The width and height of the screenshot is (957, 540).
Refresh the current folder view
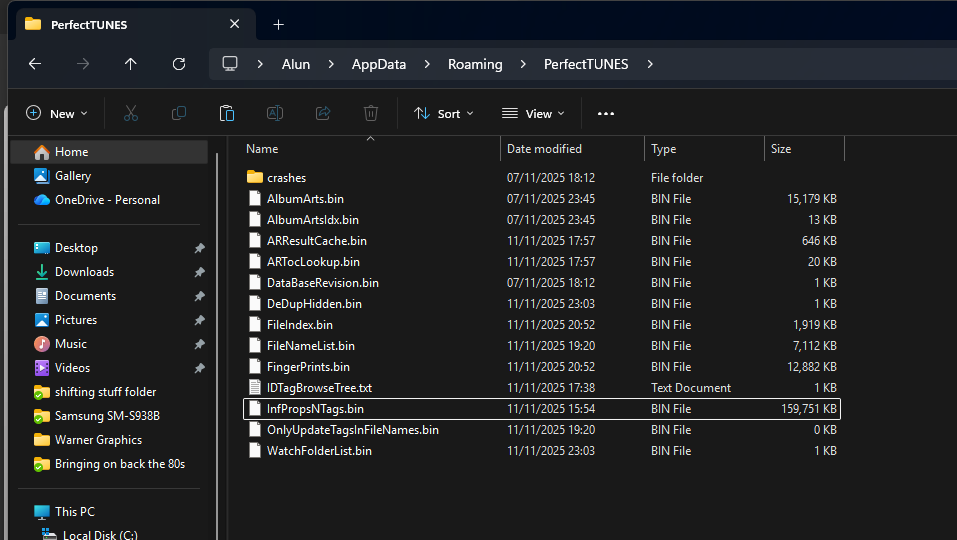pos(179,64)
